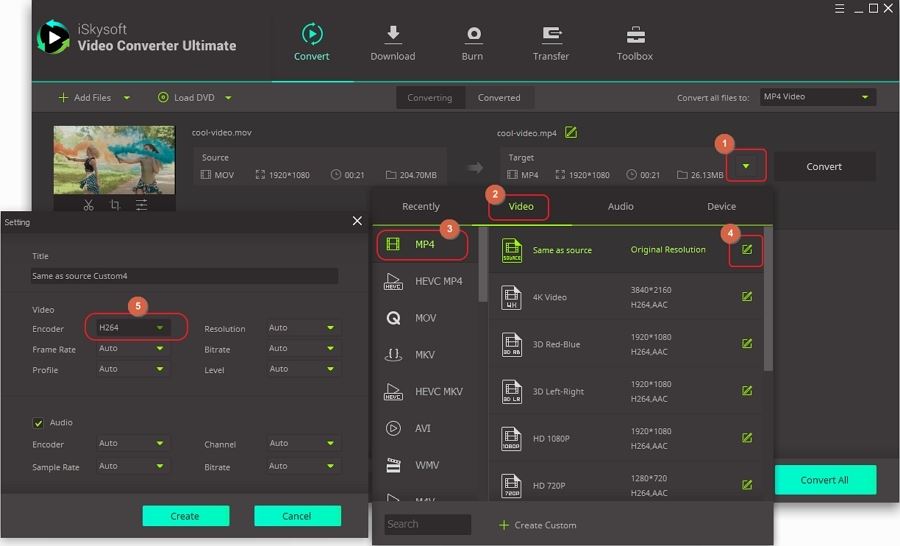900x546 pixels.
Task: Click the format list Search field
Action: (427, 524)
